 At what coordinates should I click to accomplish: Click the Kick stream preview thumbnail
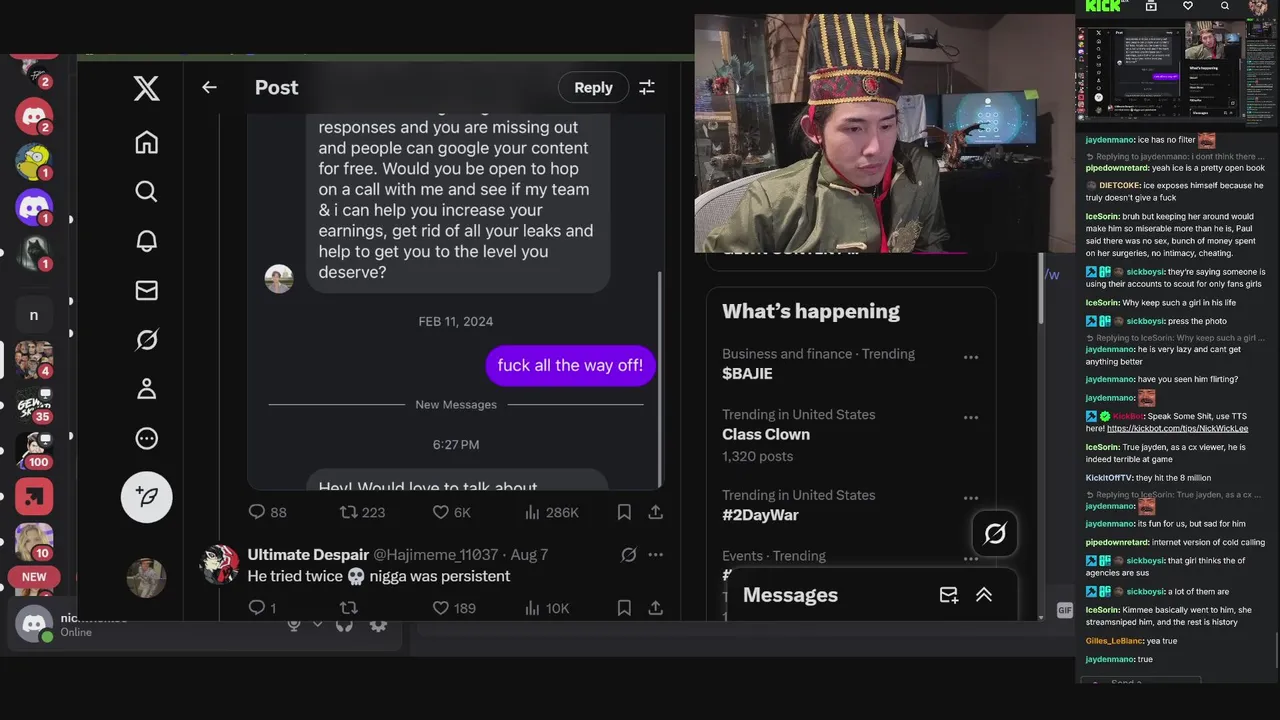(x=1175, y=72)
